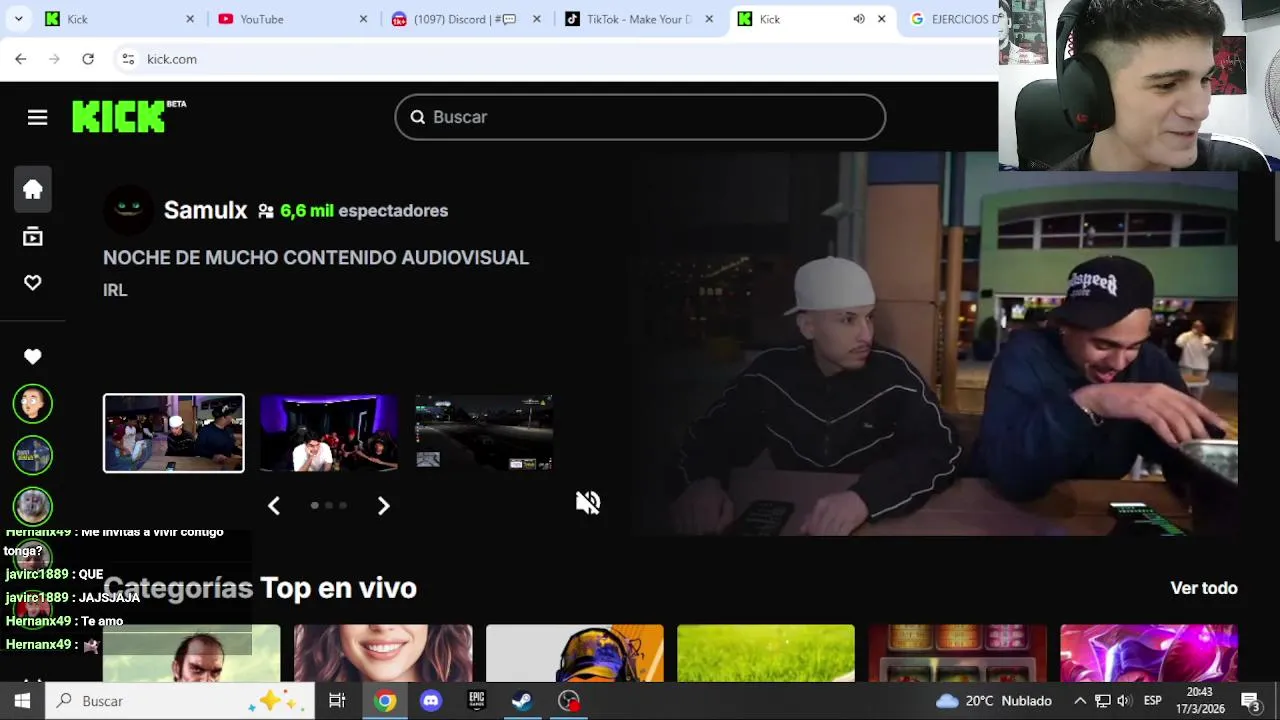Select the third dark street stream thumbnail
1280x720 pixels.
pos(484,433)
